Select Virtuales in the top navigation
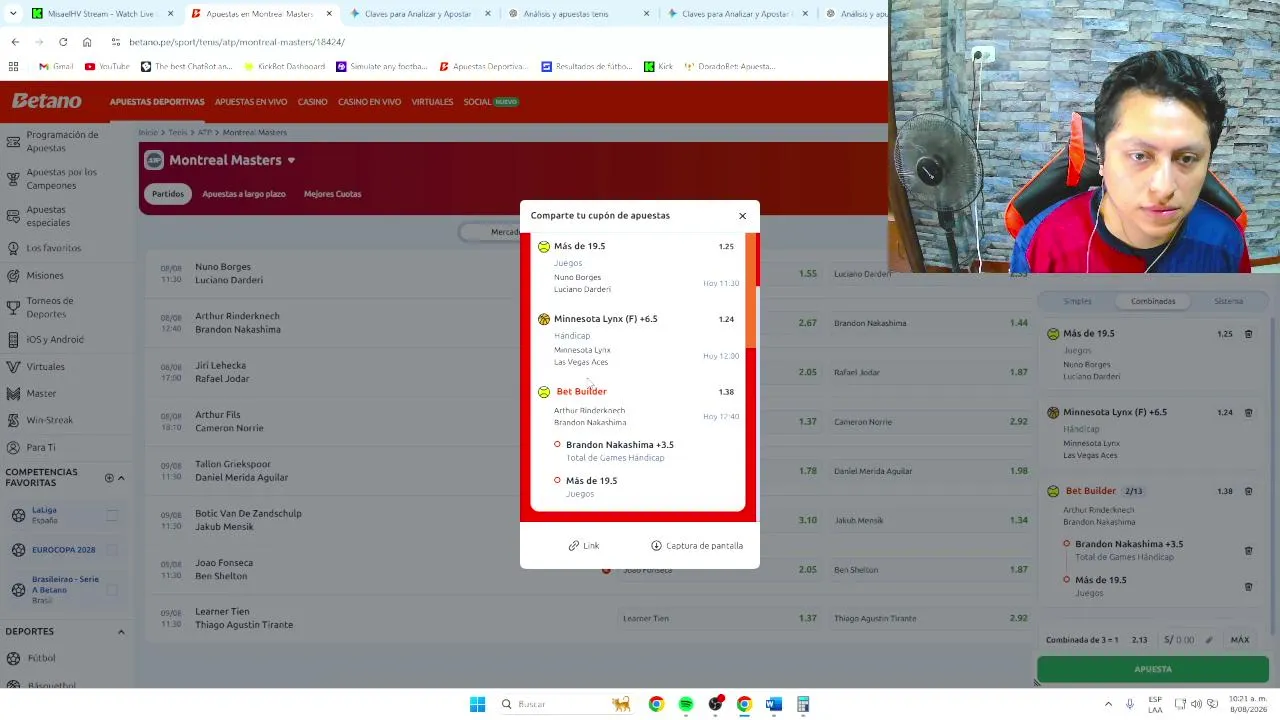Screen dimensions: 1280x720 [432, 102]
